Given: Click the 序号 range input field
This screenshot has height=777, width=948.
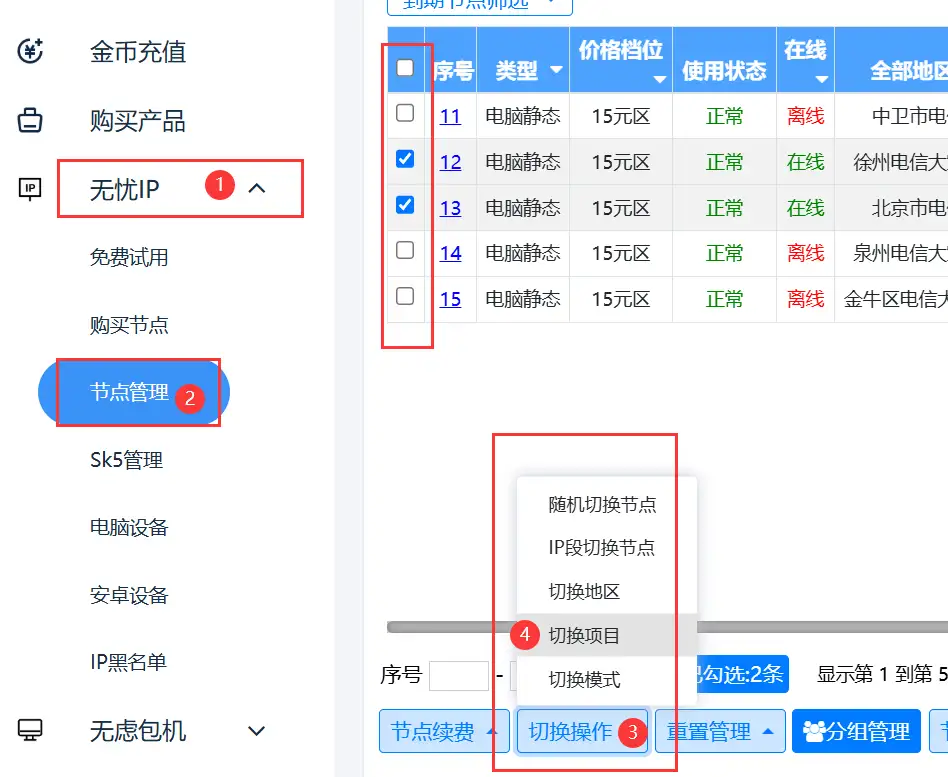Looking at the screenshot, I should (458, 676).
